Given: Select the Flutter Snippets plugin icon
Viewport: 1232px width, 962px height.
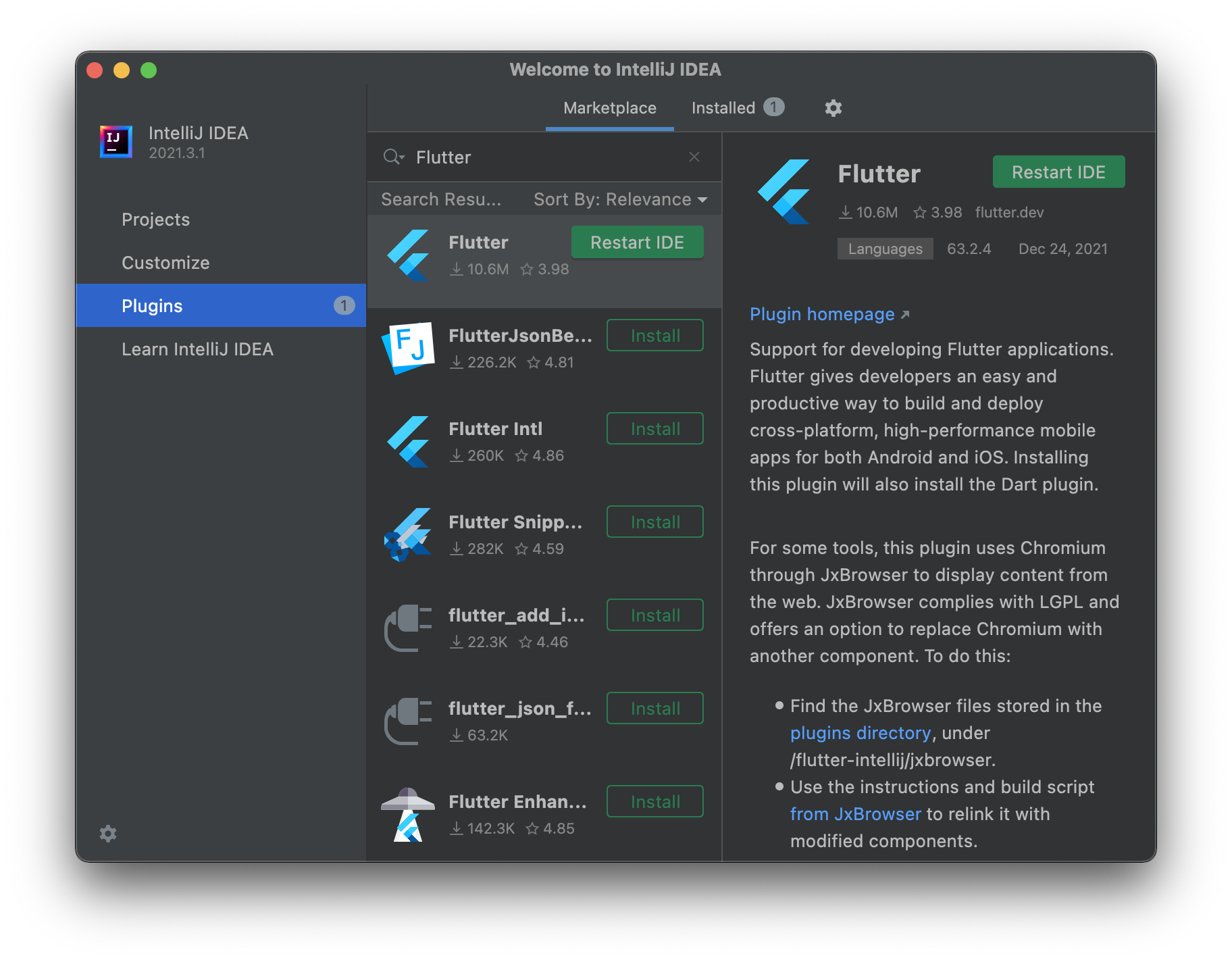Looking at the screenshot, I should click(x=409, y=535).
